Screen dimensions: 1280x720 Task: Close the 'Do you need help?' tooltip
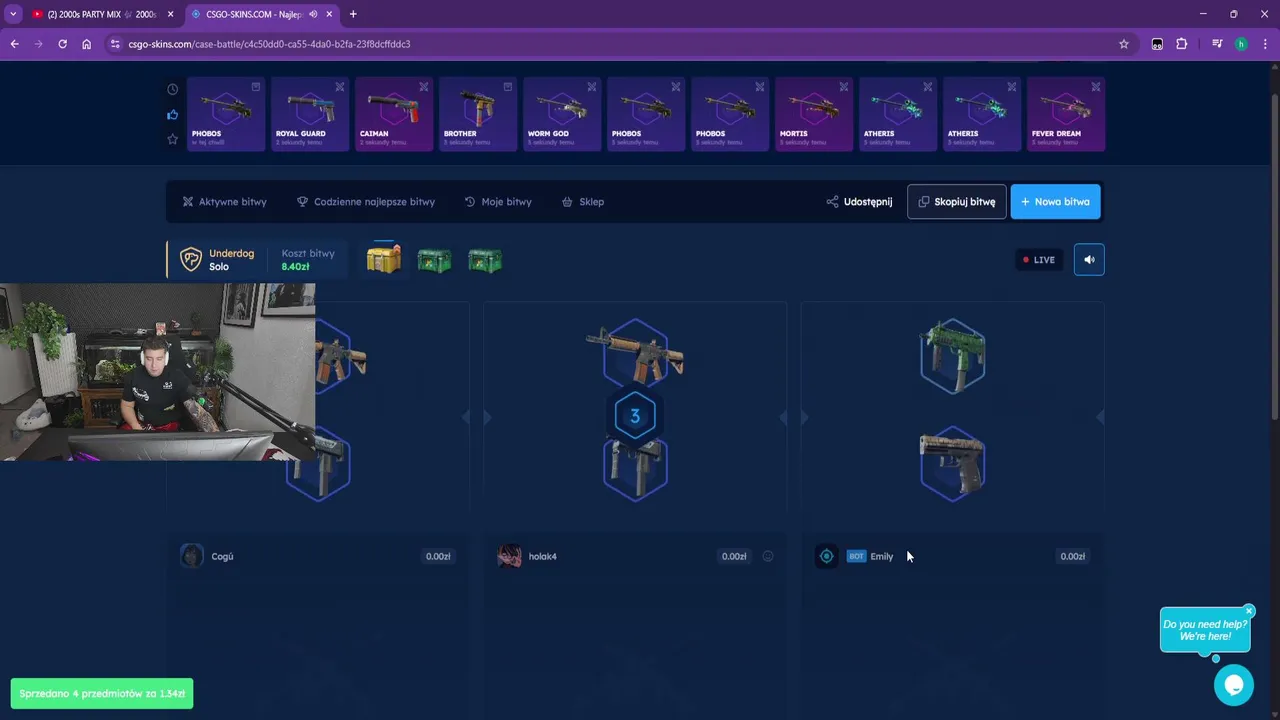1249,611
